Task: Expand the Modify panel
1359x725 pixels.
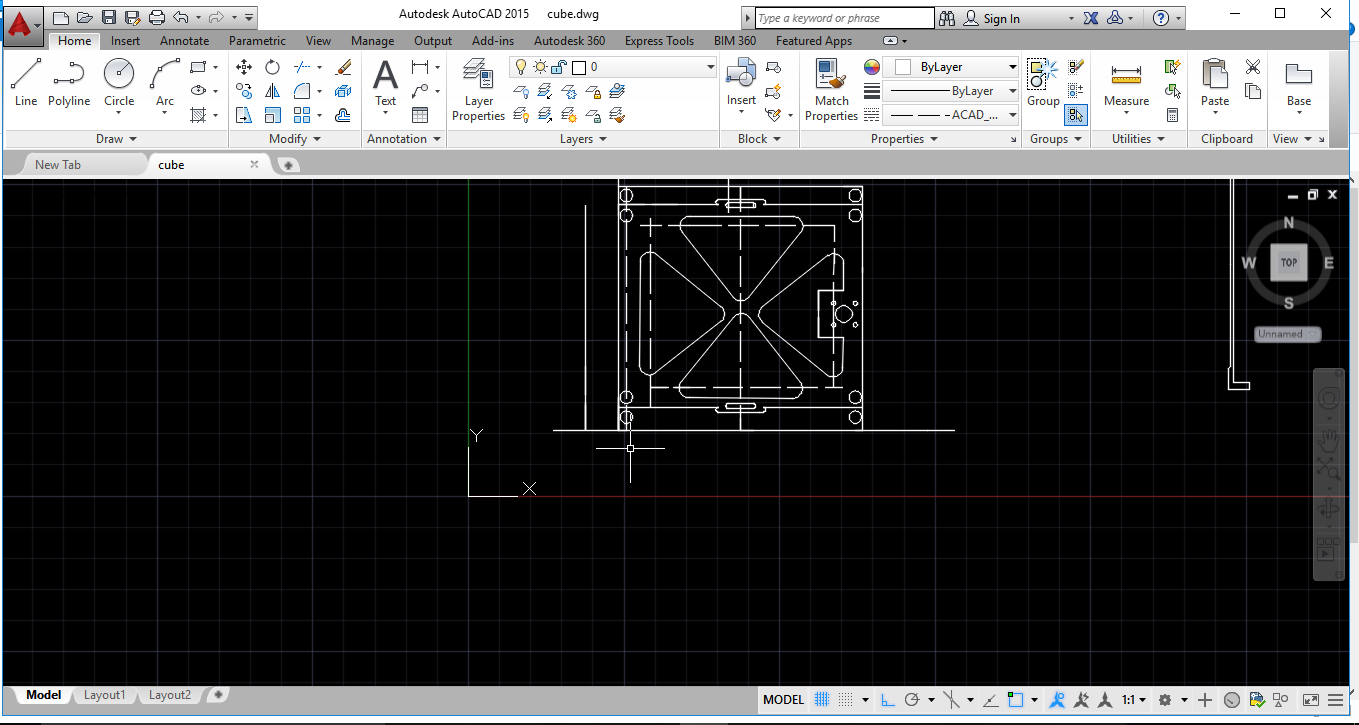Action: pyautogui.click(x=295, y=139)
